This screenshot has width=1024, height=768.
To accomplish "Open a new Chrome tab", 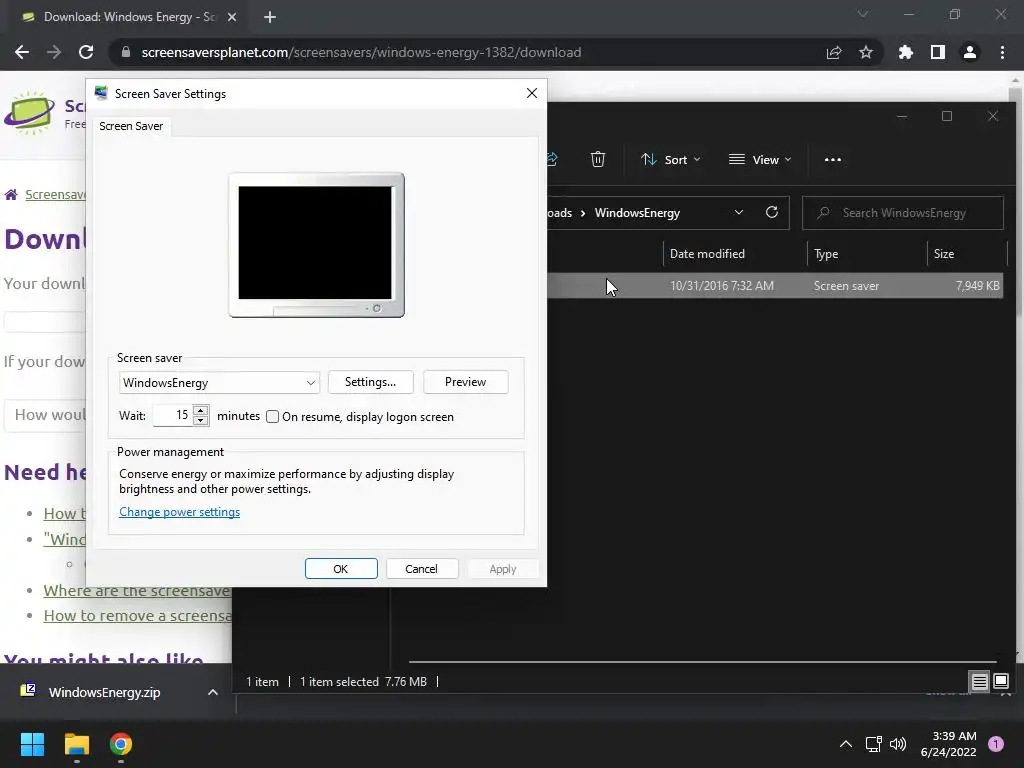I will 270,17.
